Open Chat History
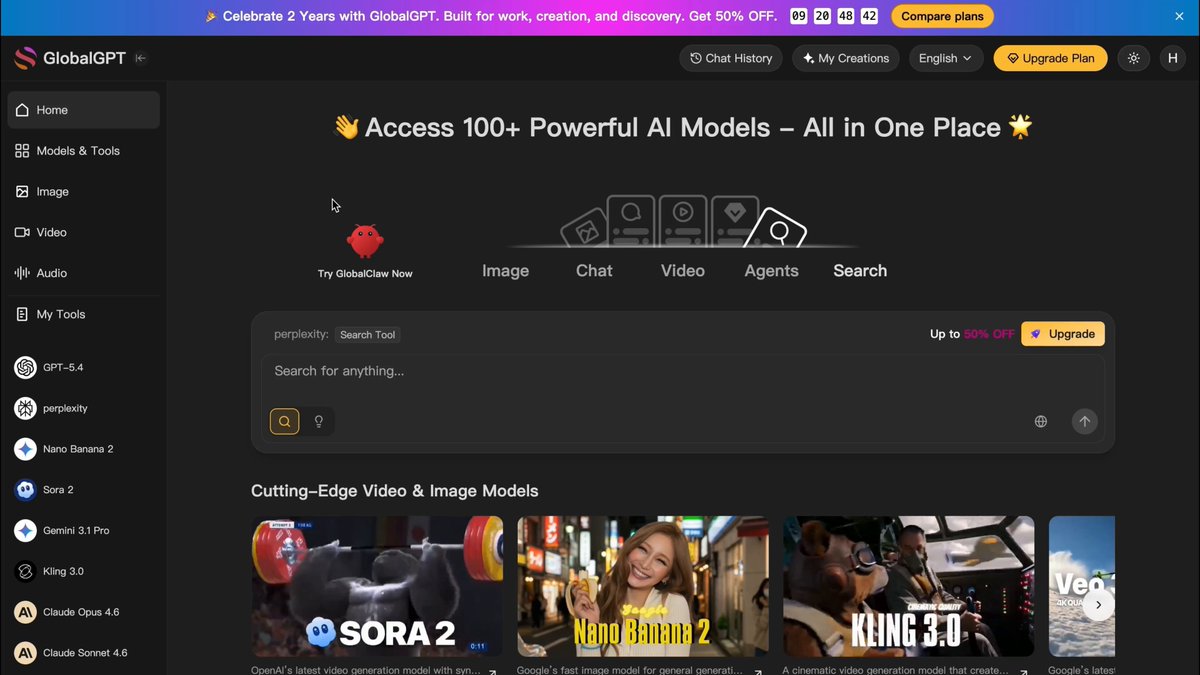This screenshot has height=675, width=1200. click(x=731, y=58)
